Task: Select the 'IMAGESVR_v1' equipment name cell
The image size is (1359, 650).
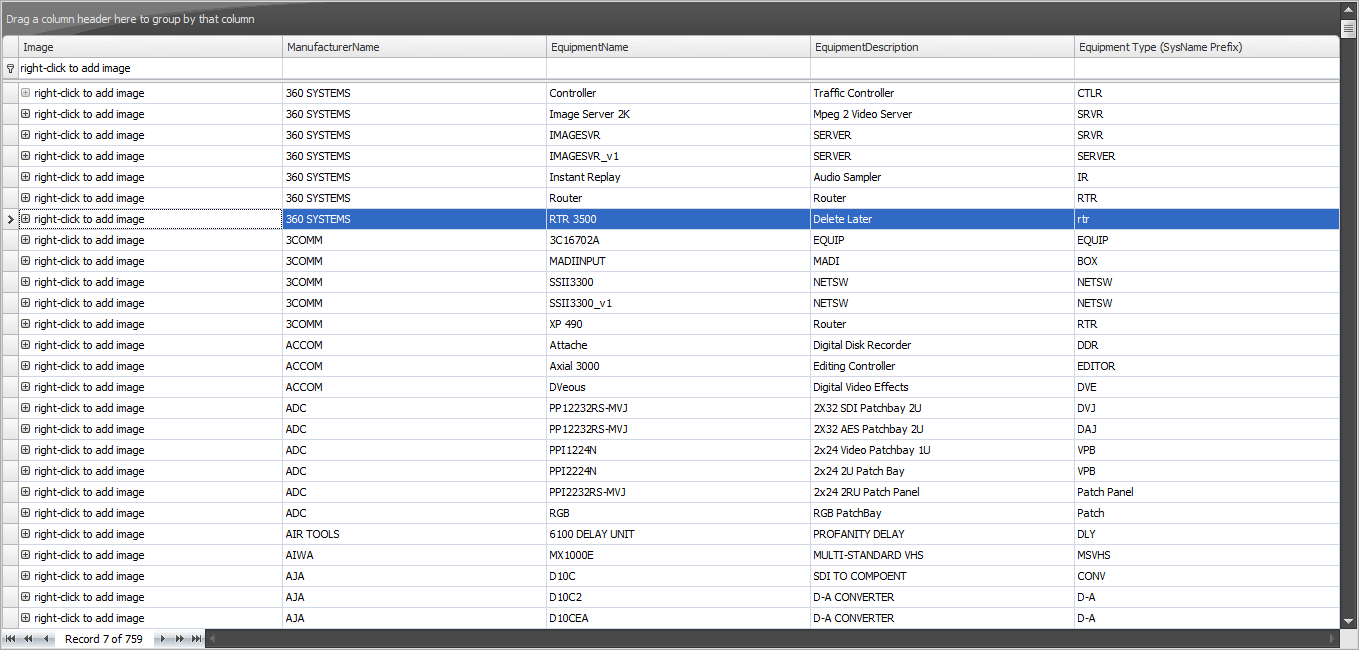Action: [x=678, y=156]
